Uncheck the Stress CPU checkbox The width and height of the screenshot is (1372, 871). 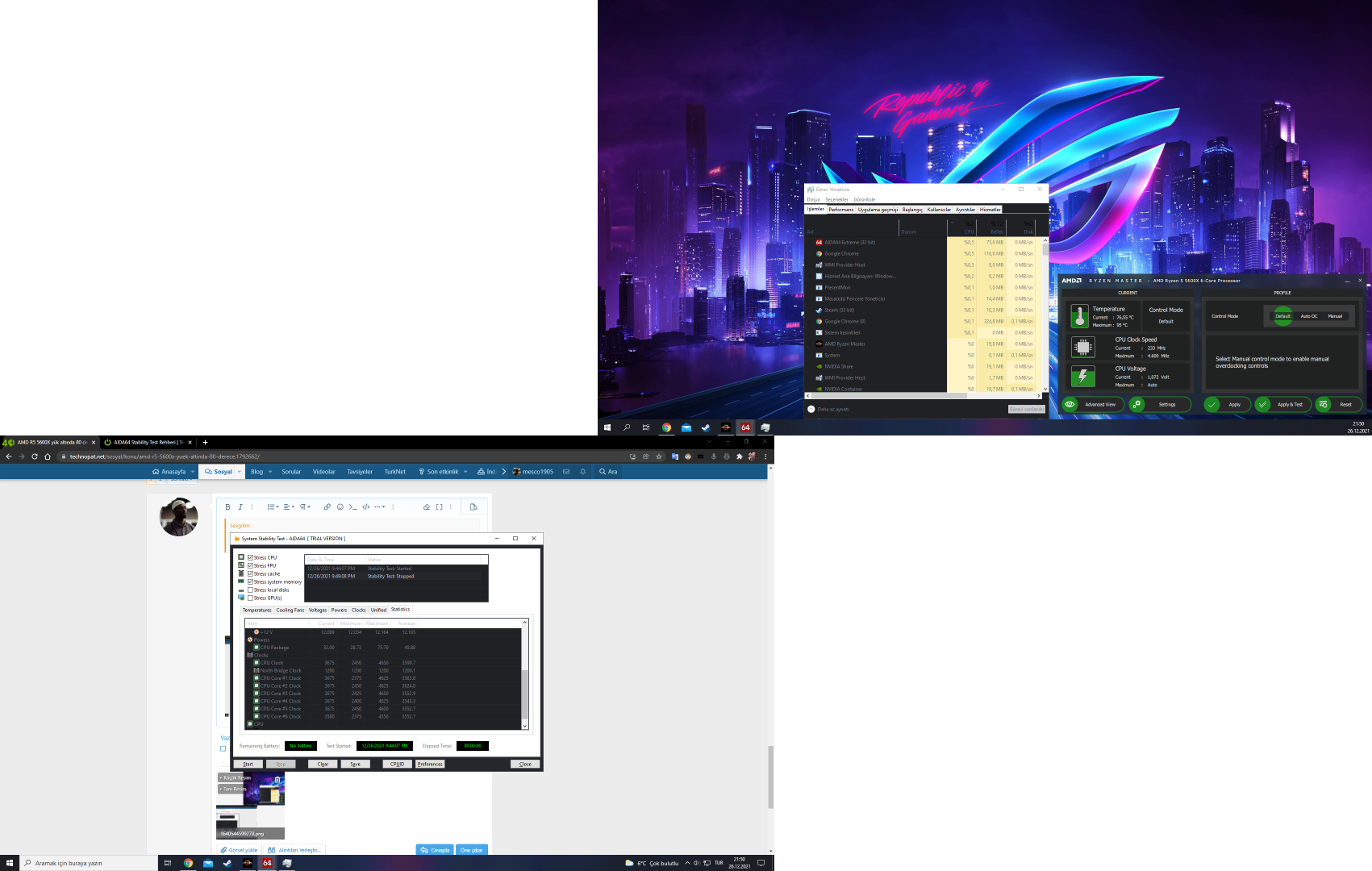251,558
